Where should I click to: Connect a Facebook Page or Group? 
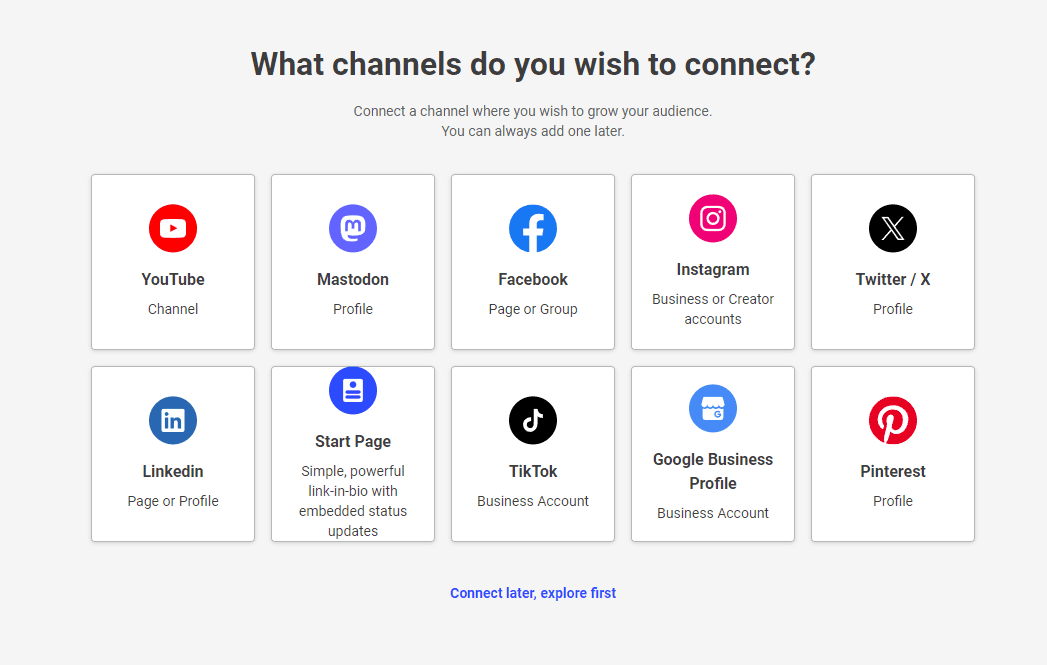(x=532, y=262)
